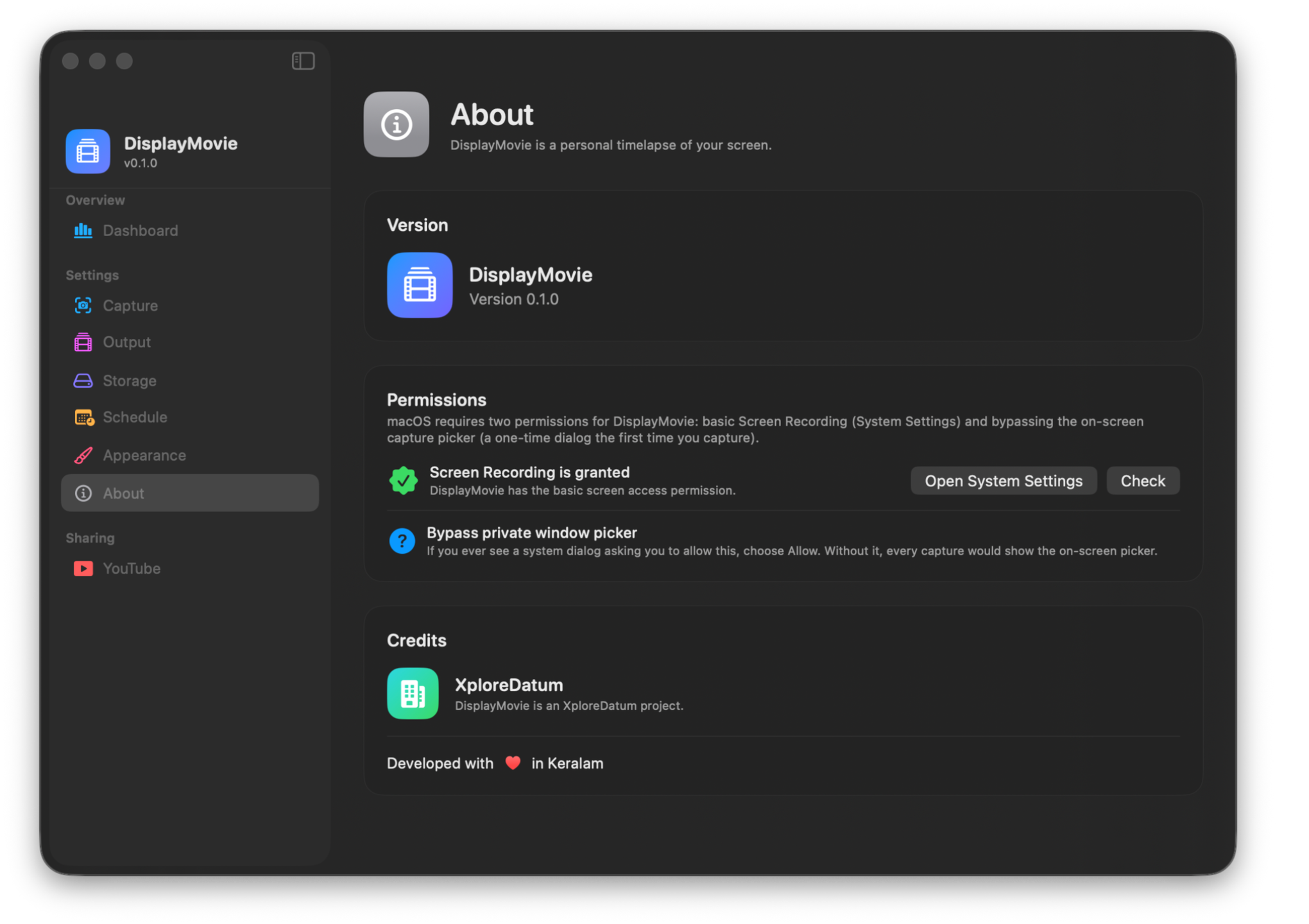
Task: Click 'If you ever see a system dialog' text
Action: [x=792, y=551]
